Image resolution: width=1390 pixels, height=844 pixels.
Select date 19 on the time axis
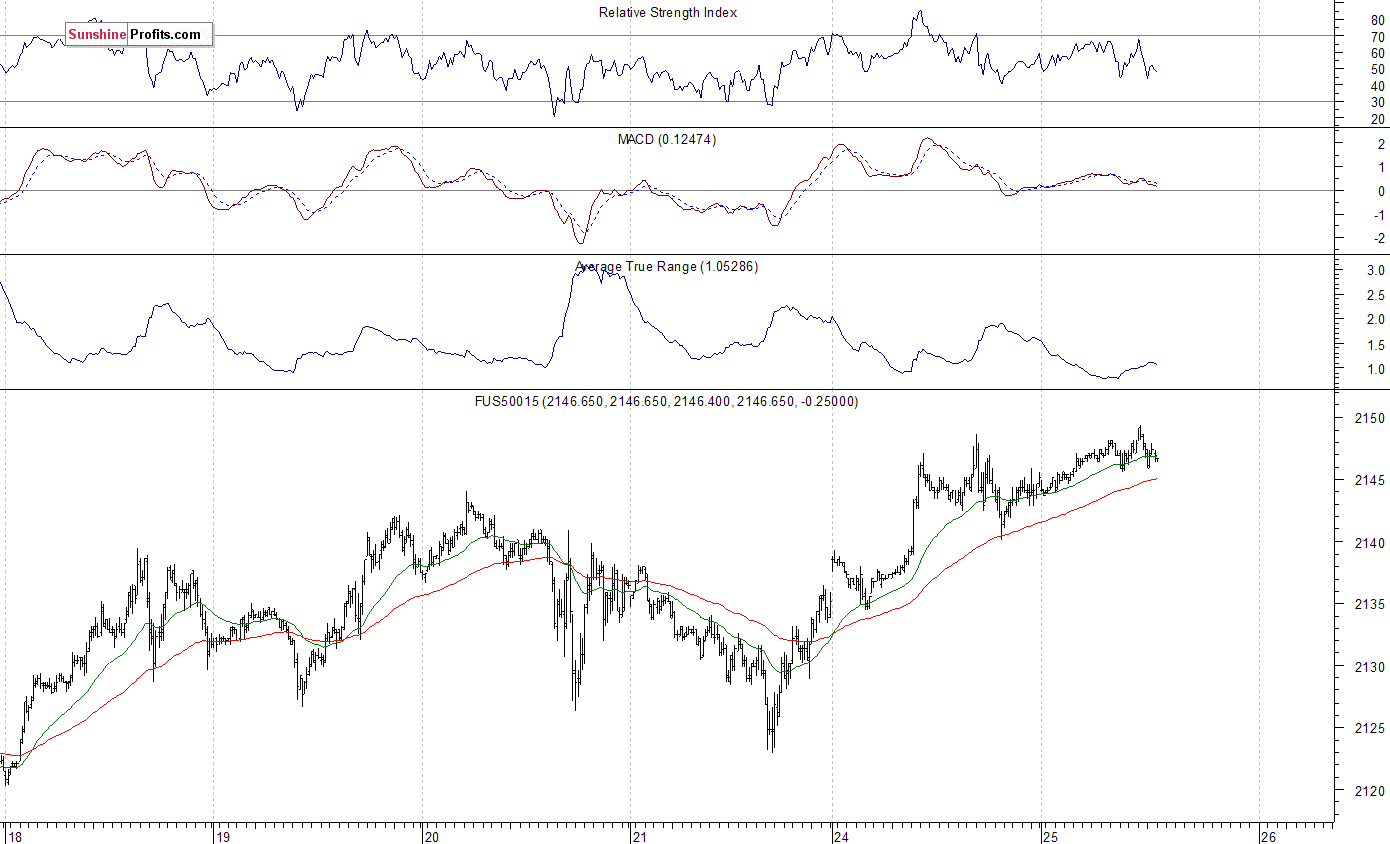[x=224, y=836]
